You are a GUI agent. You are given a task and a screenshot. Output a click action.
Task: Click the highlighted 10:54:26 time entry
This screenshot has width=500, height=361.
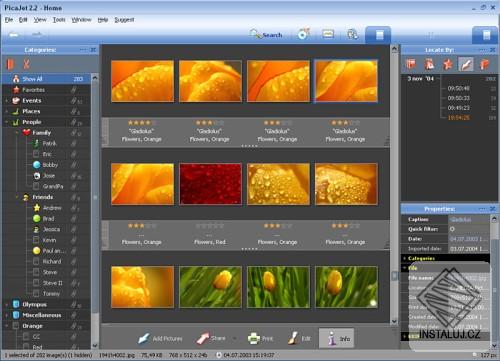pyautogui.click(x=459, y=118)
